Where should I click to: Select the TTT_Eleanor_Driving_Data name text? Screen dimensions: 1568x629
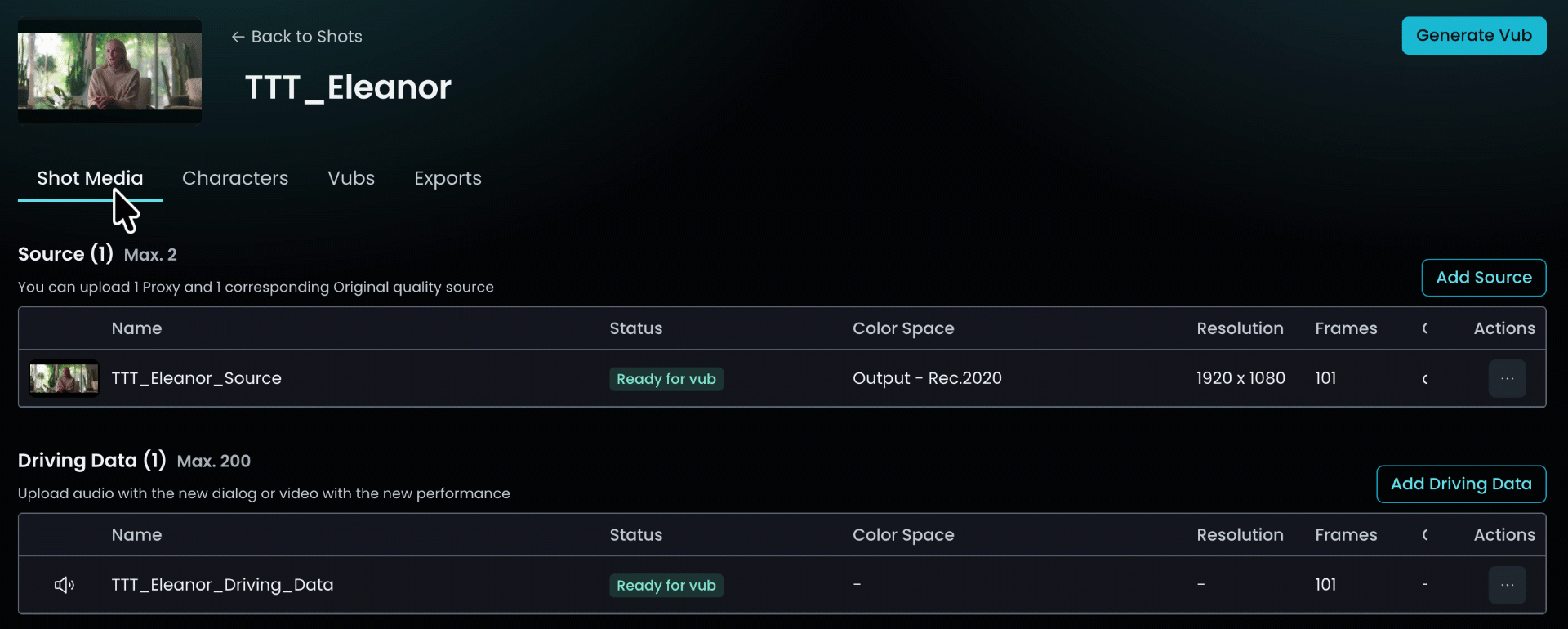coord(222,585)
